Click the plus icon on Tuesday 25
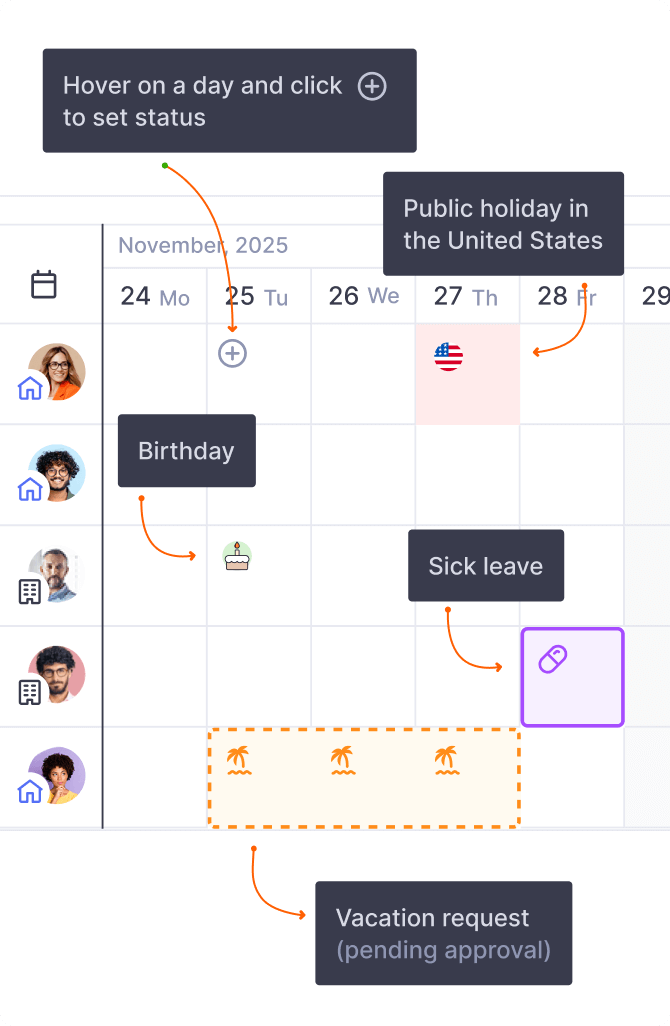Image resolution: width=670 pixels, height=1026 pixels. 233,353
